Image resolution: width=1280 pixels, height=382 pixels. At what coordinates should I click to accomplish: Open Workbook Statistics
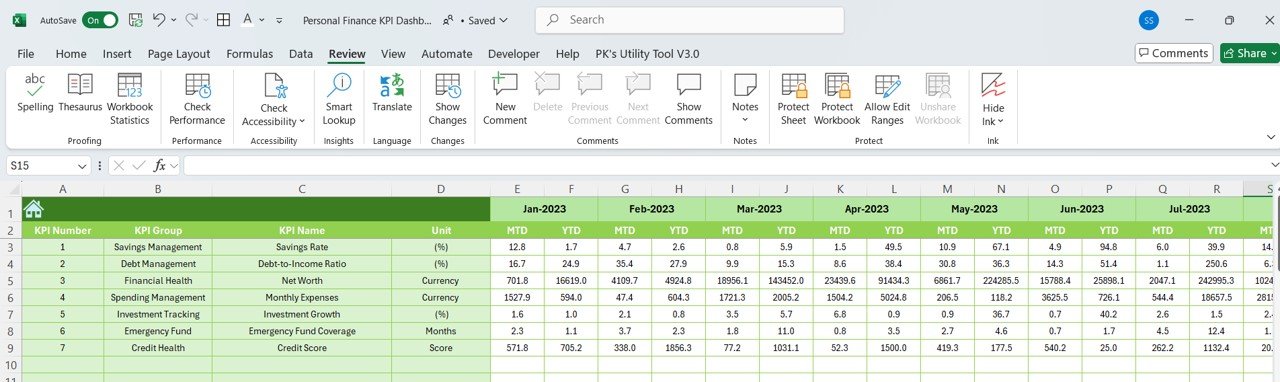coord(130,99)
